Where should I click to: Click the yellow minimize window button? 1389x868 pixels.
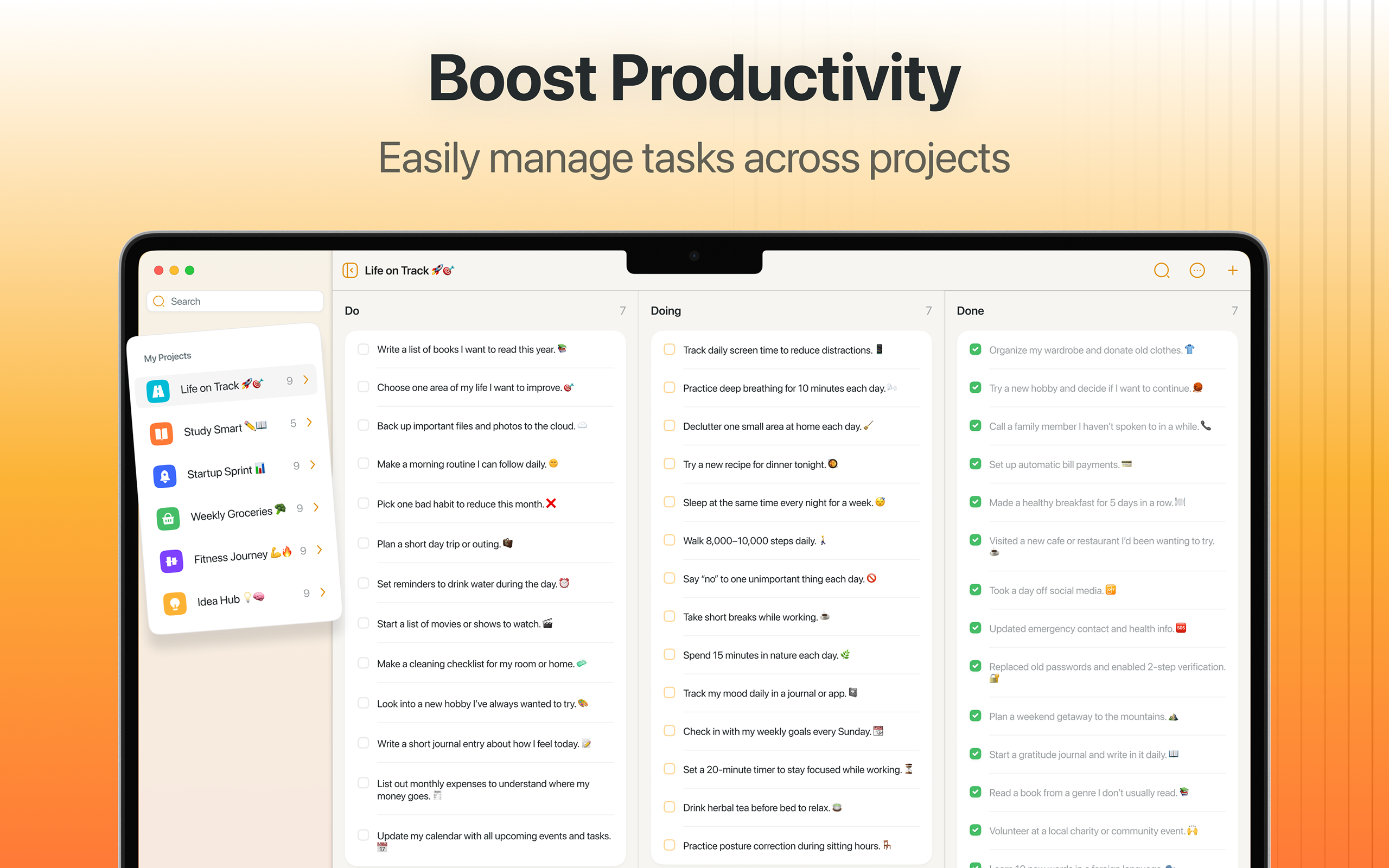coord(174,270)
